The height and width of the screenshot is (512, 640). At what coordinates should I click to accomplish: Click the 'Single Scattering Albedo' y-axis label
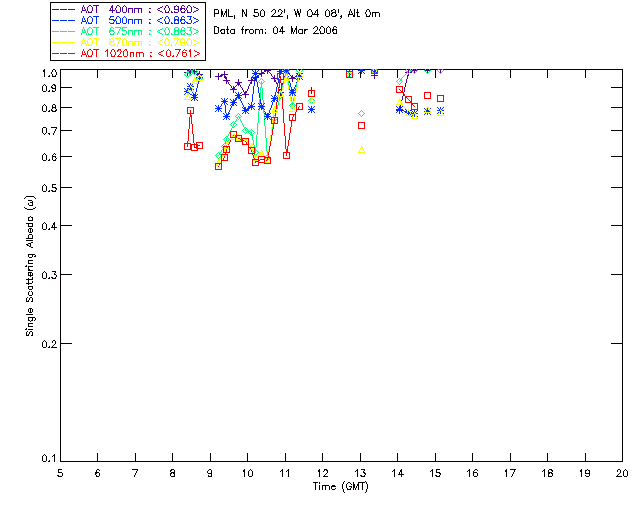point(31,265)
